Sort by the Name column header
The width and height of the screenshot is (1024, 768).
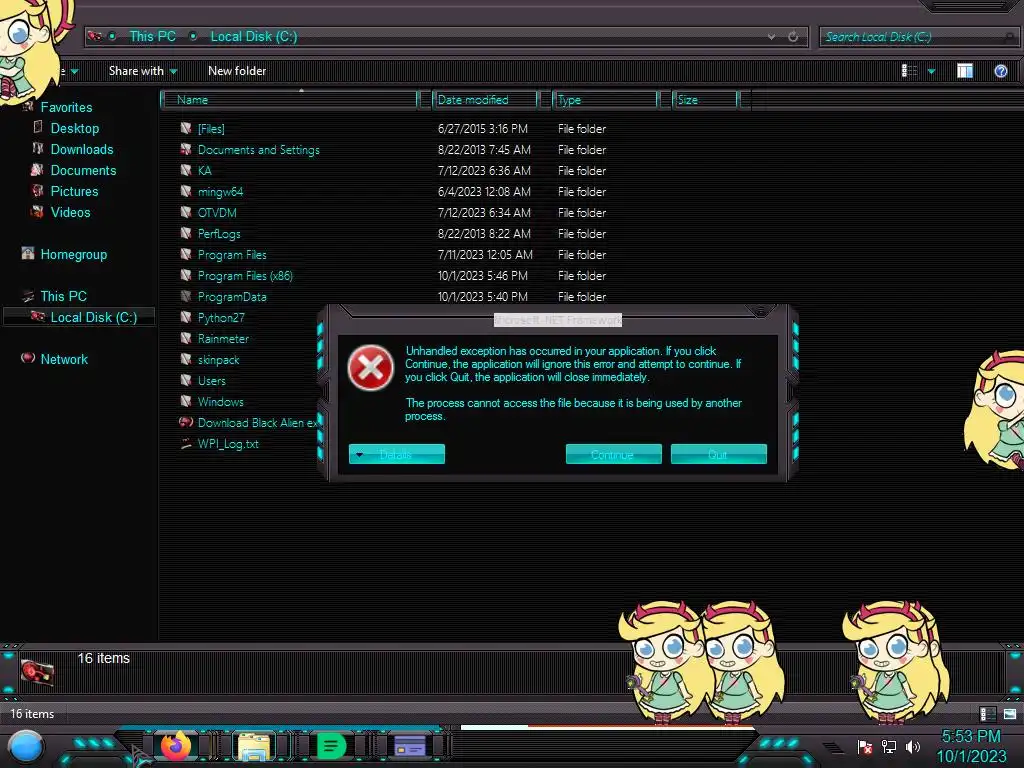(x=289, y=100)
